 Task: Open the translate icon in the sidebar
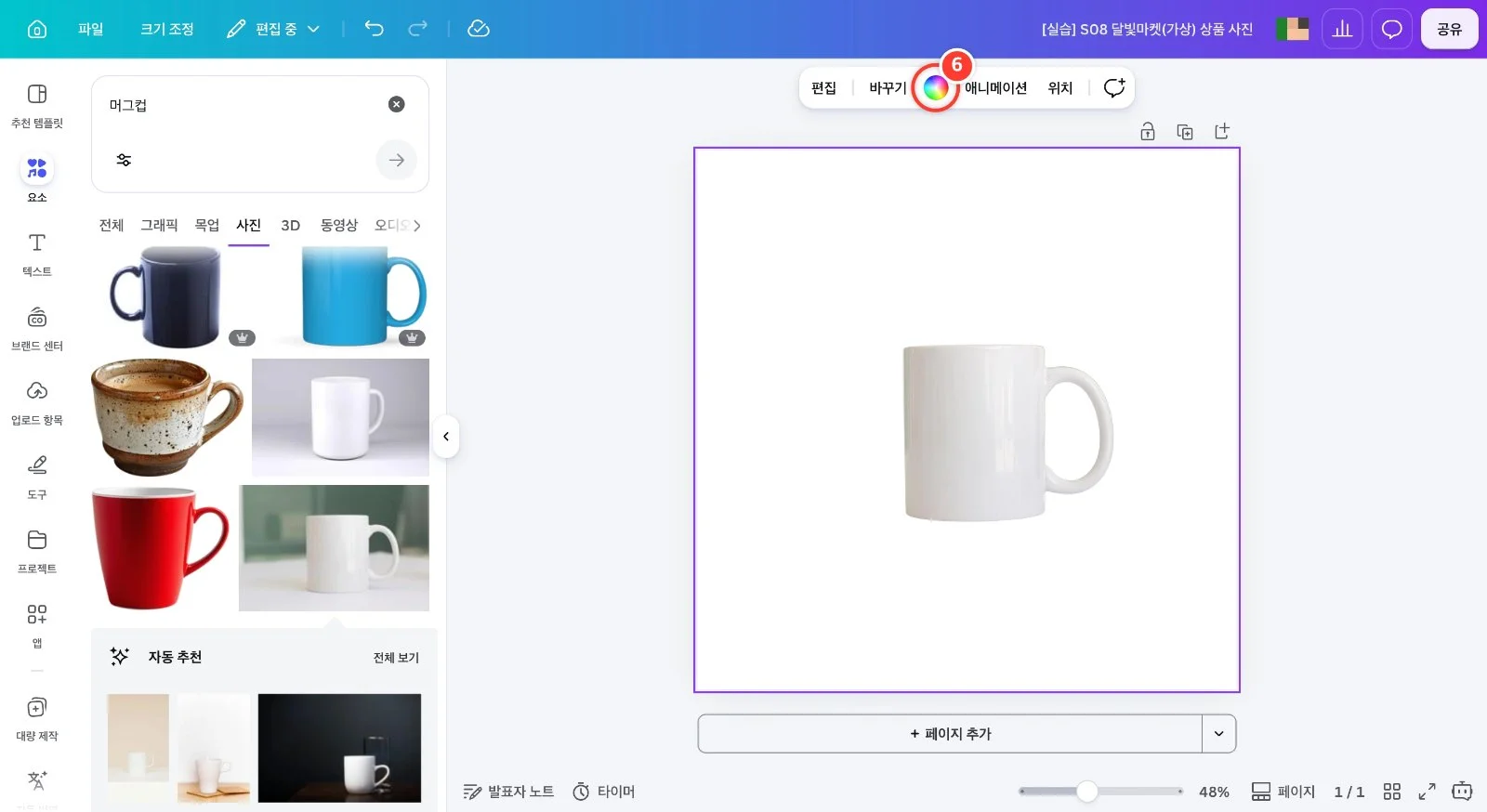tap(37, 780)
